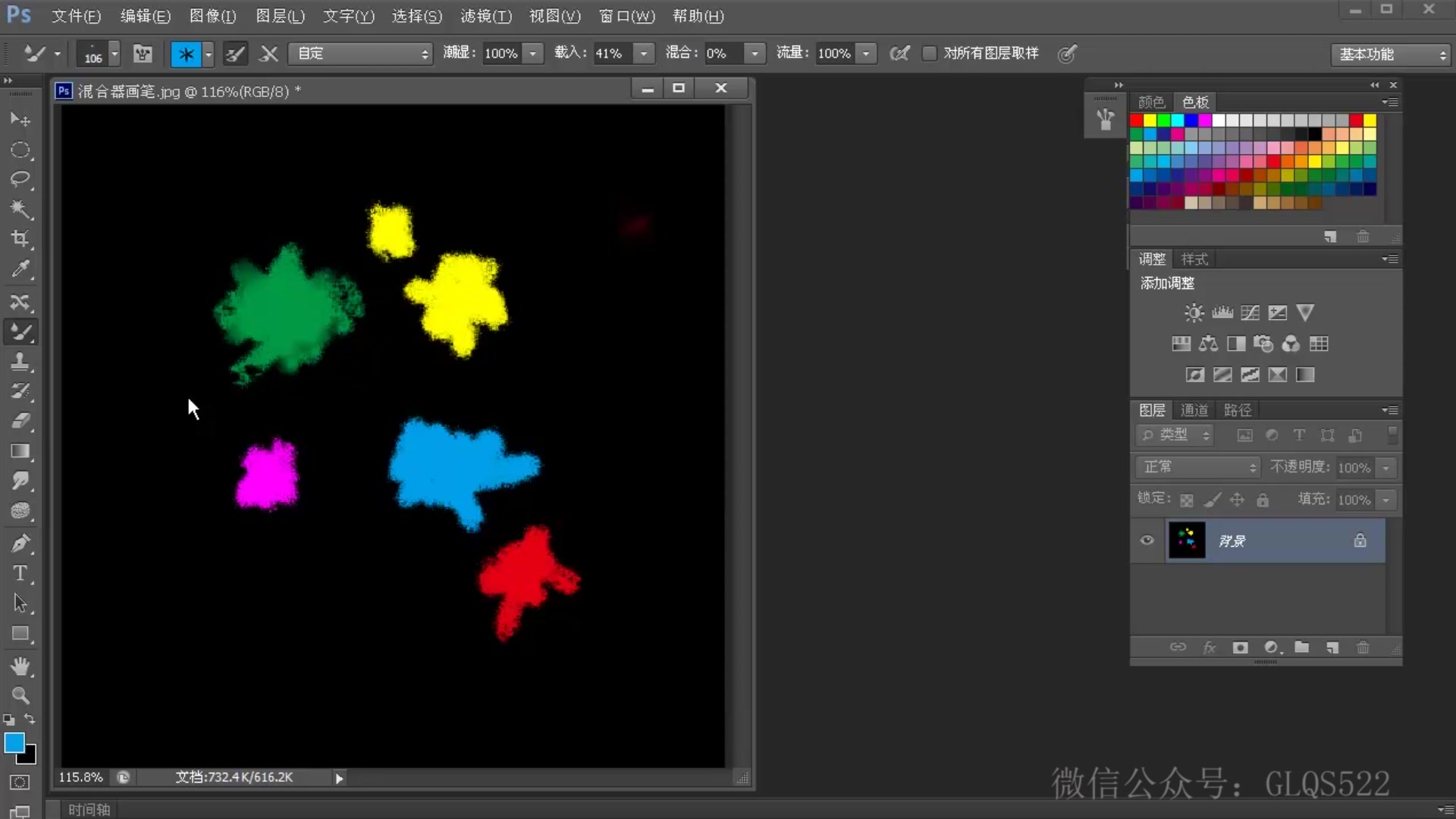Select the Horizontal Type tool

tap(20, 573)
